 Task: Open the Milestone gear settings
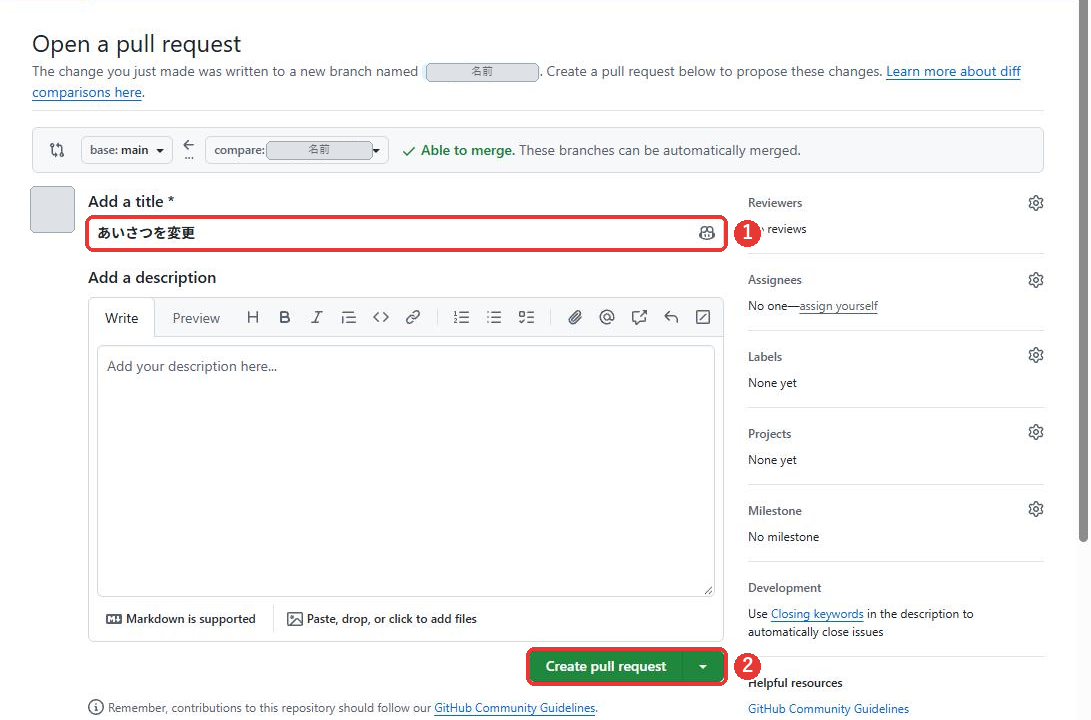(1035, 509)
